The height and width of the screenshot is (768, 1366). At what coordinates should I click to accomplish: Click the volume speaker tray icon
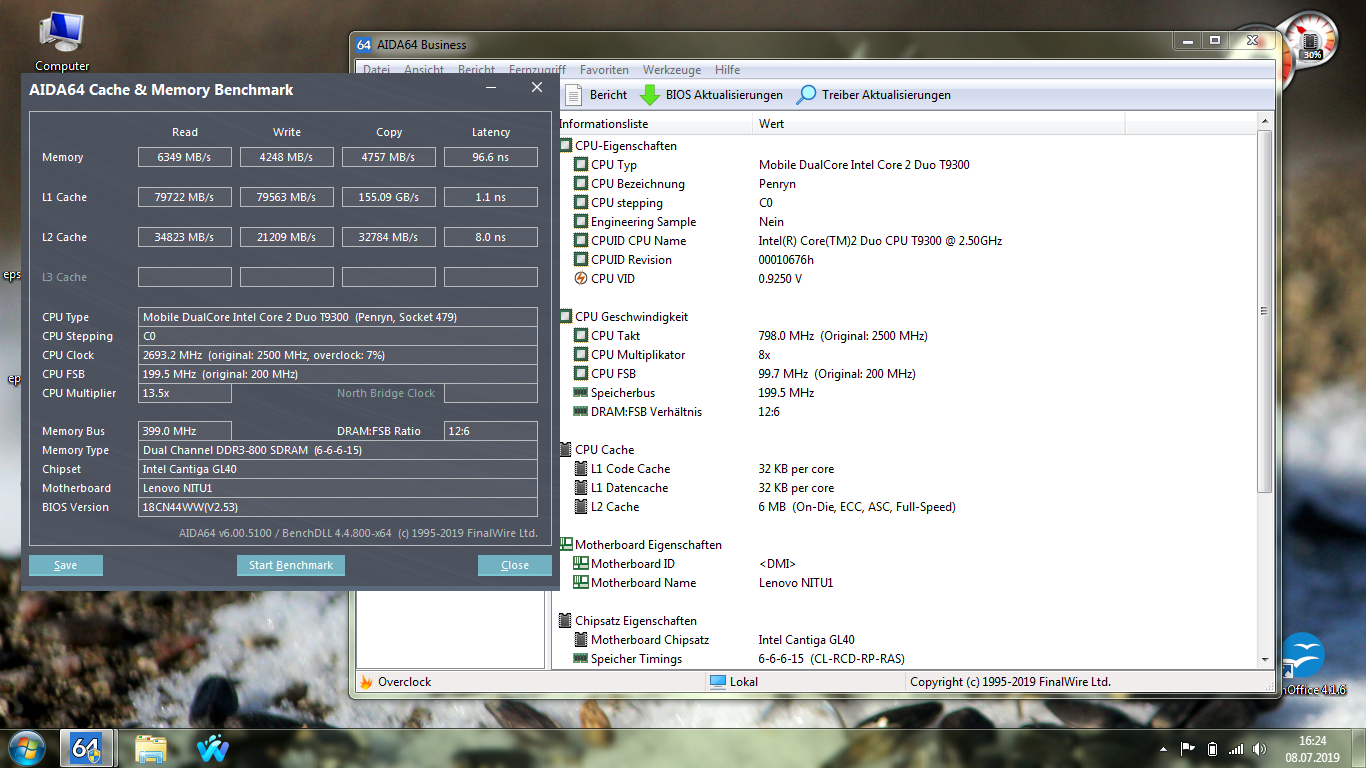pos(1260,749)
